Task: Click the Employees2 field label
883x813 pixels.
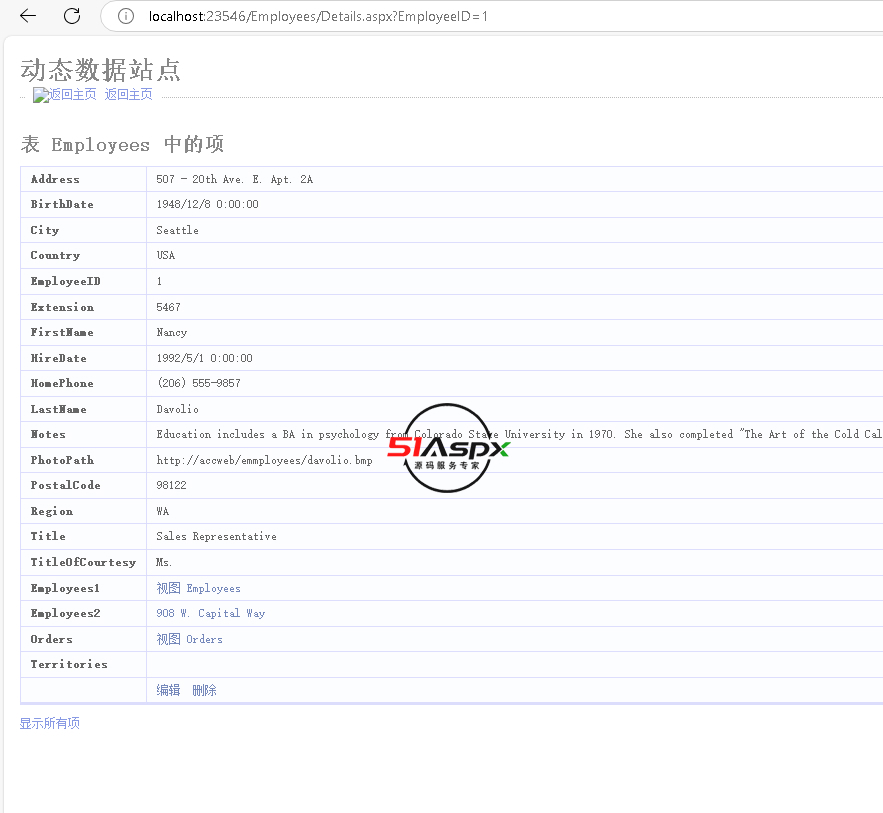Action: point(65,613)
